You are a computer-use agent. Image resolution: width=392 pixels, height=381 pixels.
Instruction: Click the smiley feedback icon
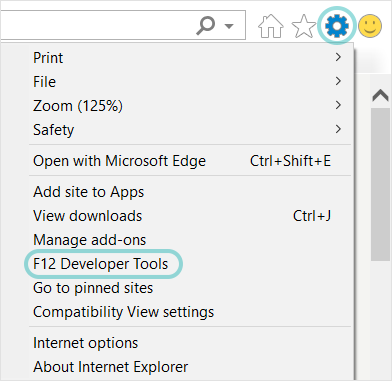pyautogui.click(x=370, y=26)
